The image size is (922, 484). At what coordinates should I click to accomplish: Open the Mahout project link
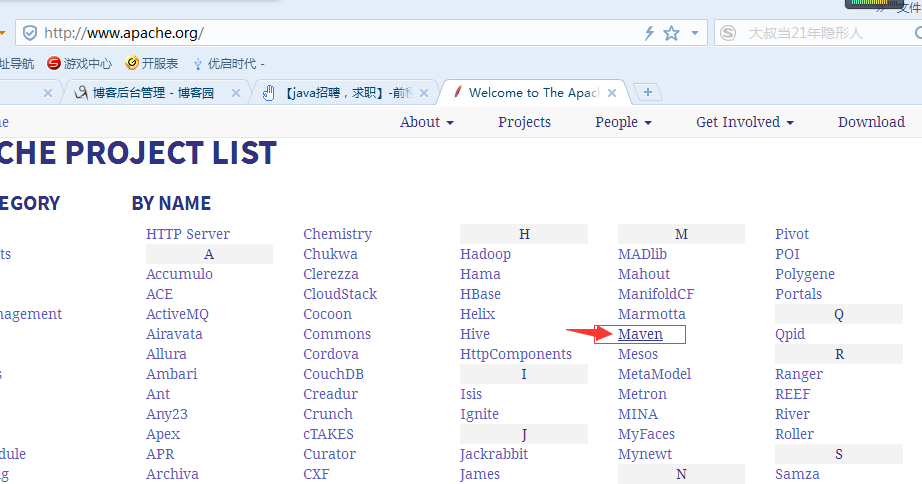[x=644, y=274]
